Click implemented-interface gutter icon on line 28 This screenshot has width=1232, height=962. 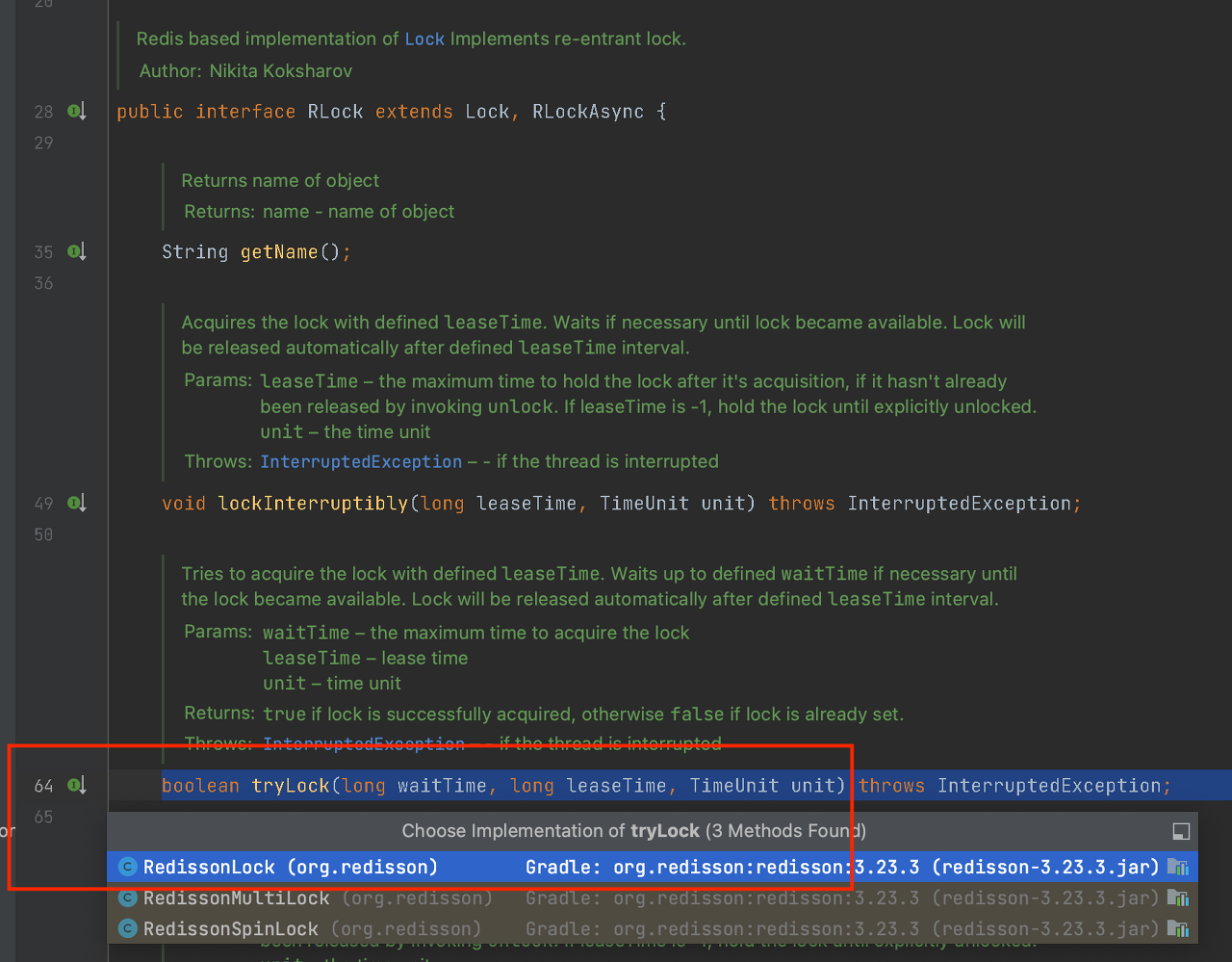77,112
